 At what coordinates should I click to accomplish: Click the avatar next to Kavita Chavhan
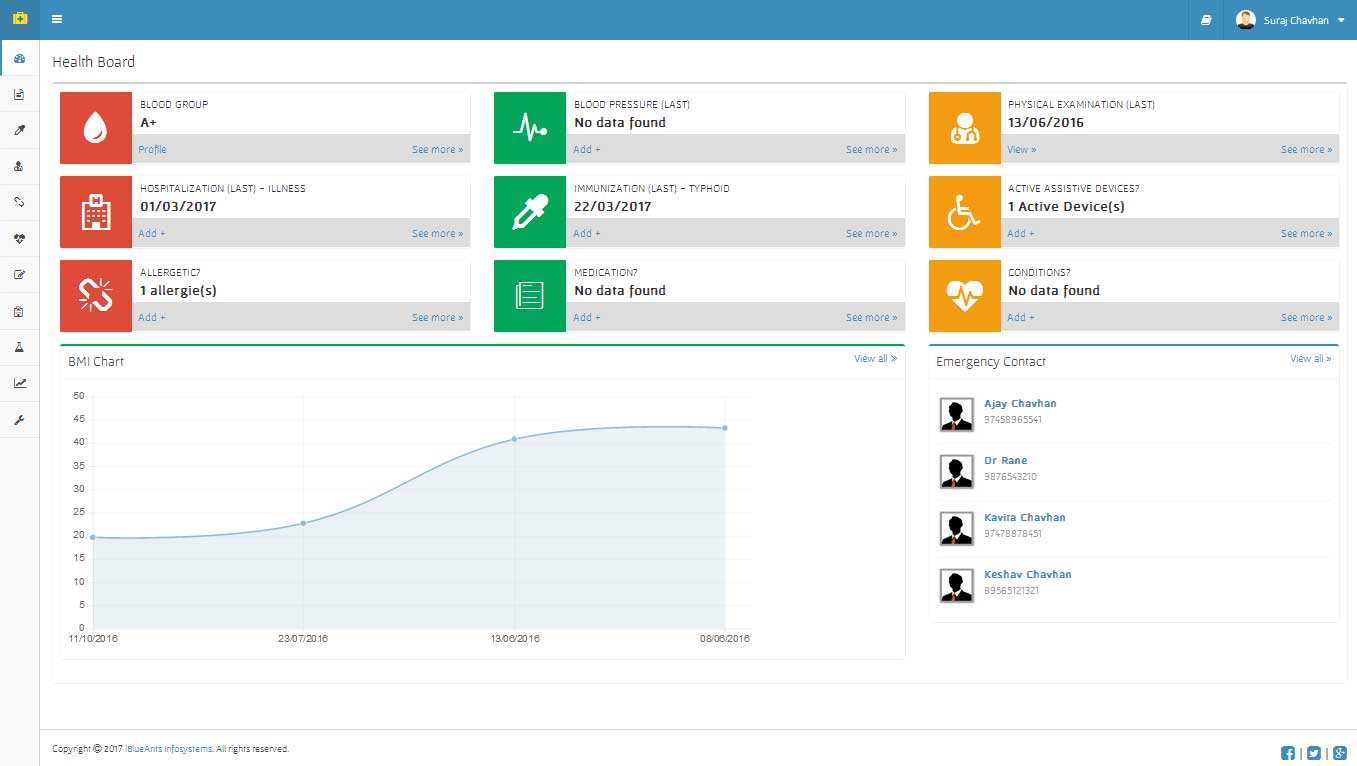point(957,528)
